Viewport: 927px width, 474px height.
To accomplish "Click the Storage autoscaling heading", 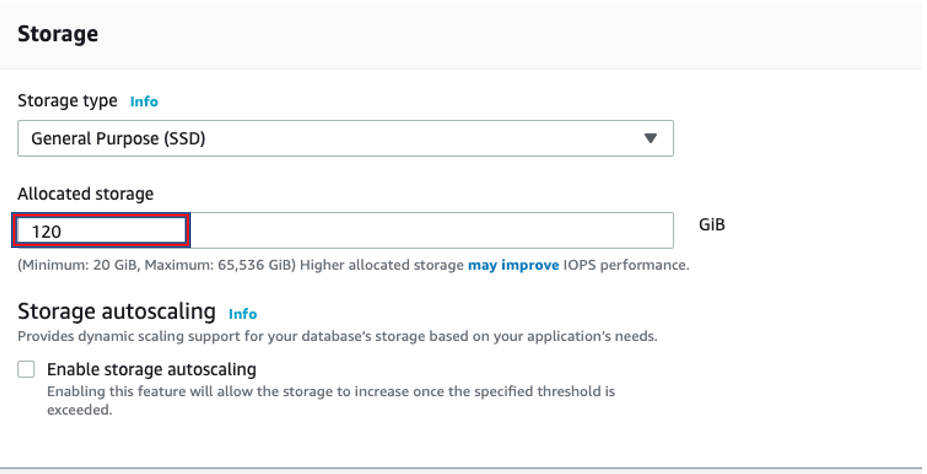I will pos(117,312).
